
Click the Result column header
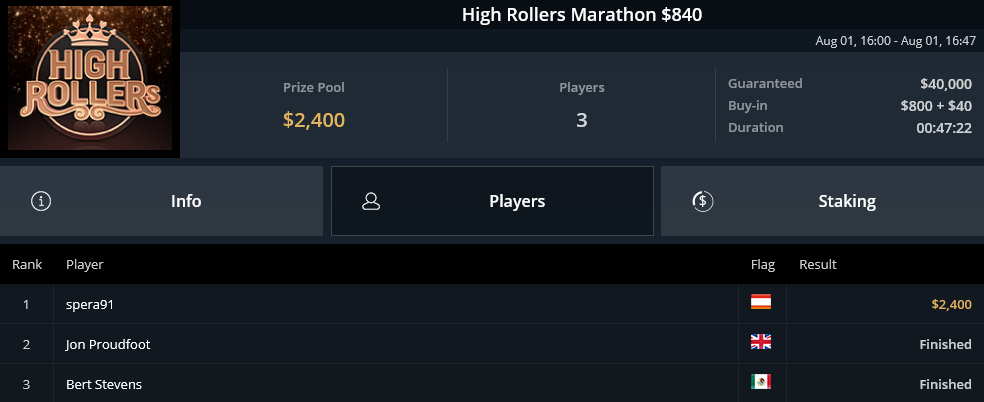tap(818, 265)
